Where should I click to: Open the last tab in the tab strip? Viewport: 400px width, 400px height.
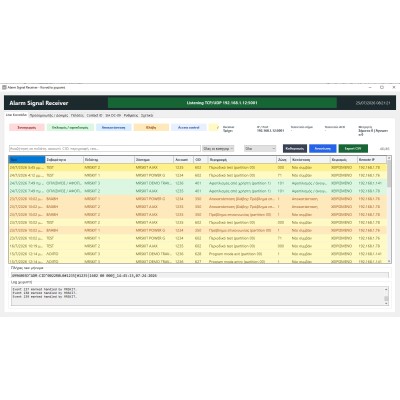(x=147, y=115)
